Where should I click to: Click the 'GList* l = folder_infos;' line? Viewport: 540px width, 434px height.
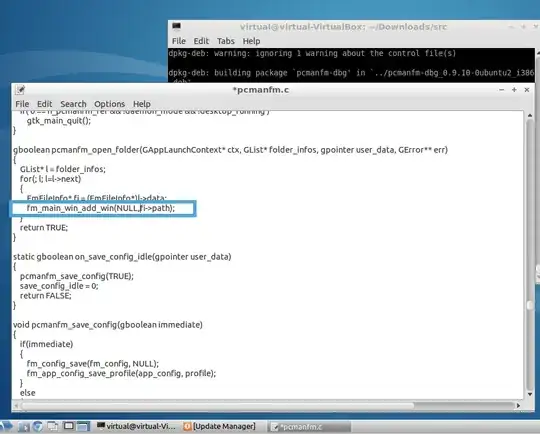coord(63,169)
